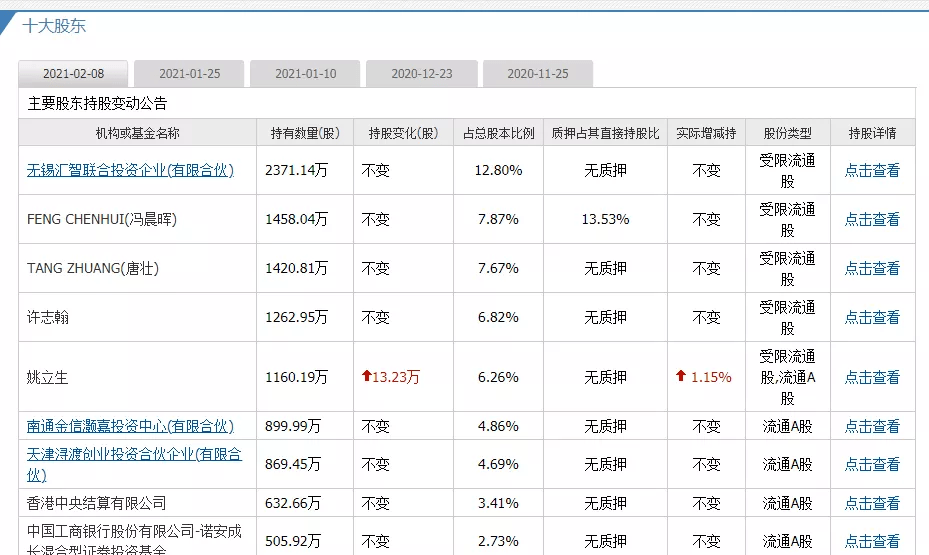Image resolution: width=929 pixels, height=555 pixels.
Task: Click the 7.67% share ratio cell
Action: click(x=498, y=269)
